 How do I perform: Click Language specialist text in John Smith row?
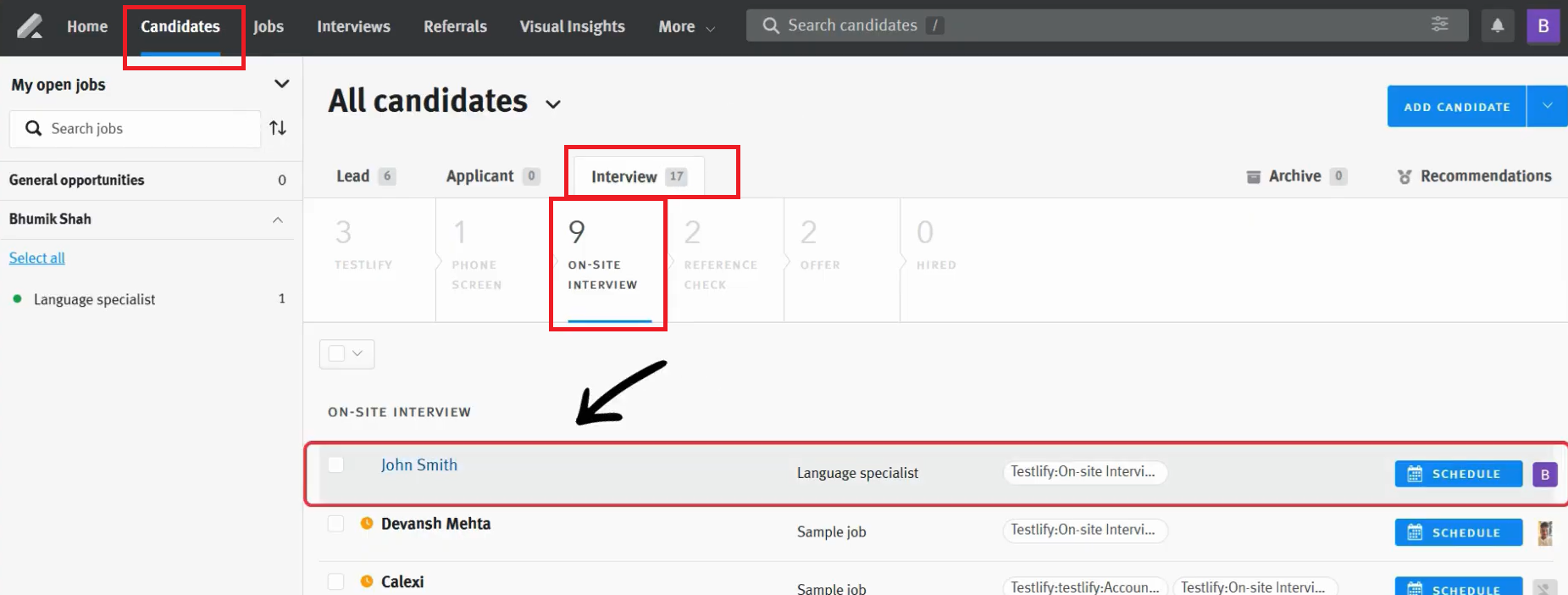click(x=857, y=473)
